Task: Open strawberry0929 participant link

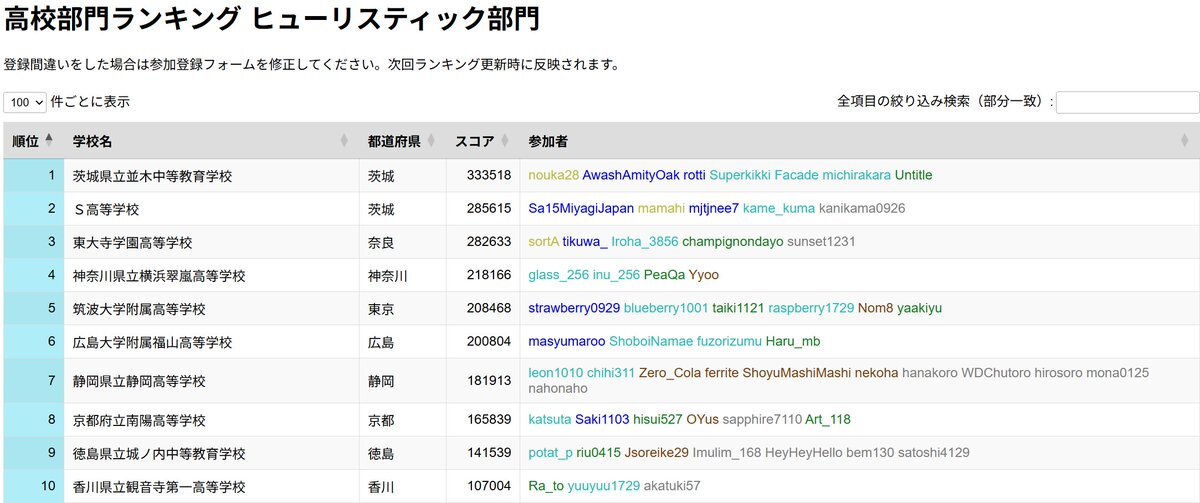Action: tap(574, 308)
